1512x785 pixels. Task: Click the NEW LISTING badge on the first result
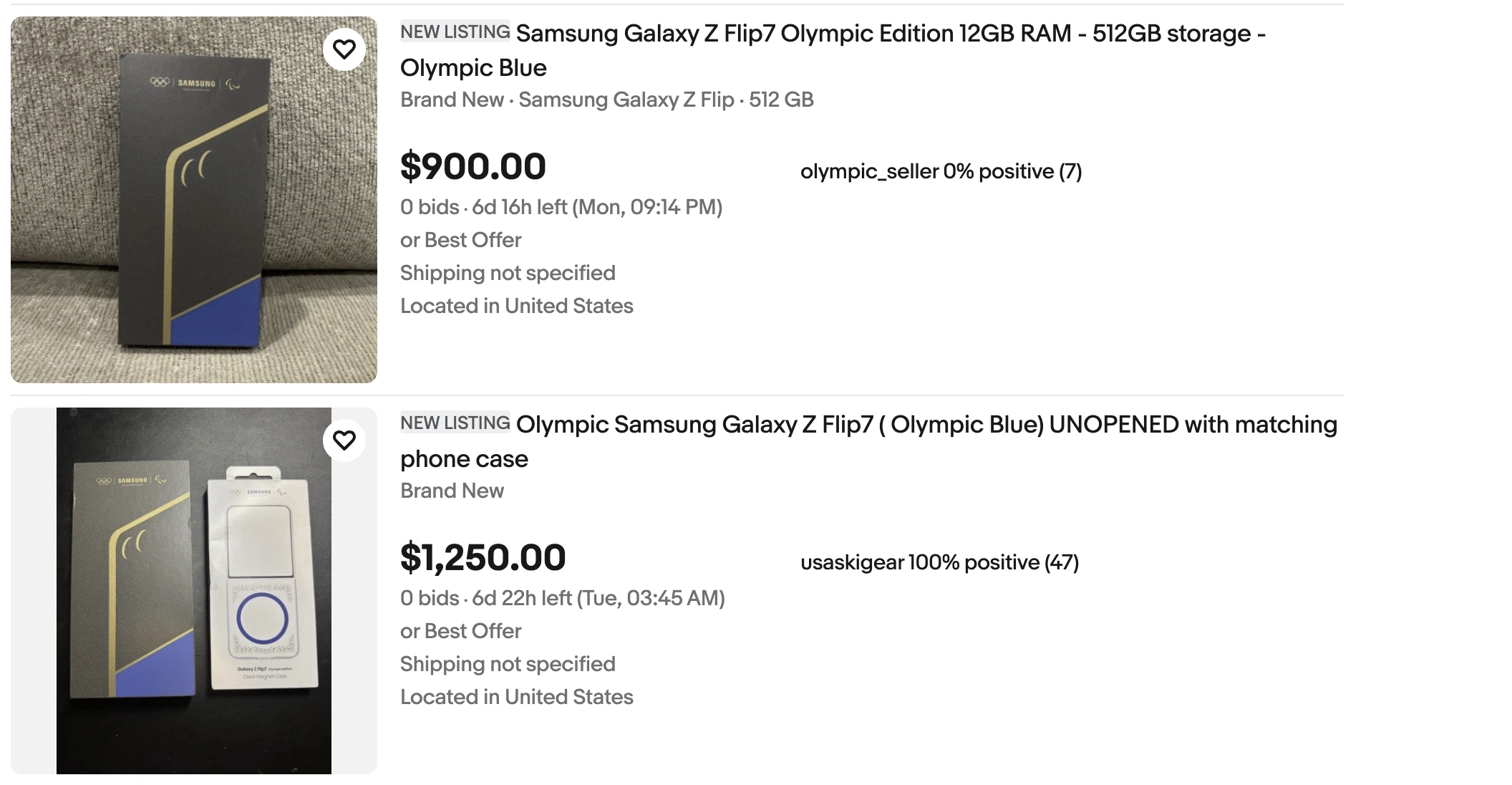pos(455,32)
